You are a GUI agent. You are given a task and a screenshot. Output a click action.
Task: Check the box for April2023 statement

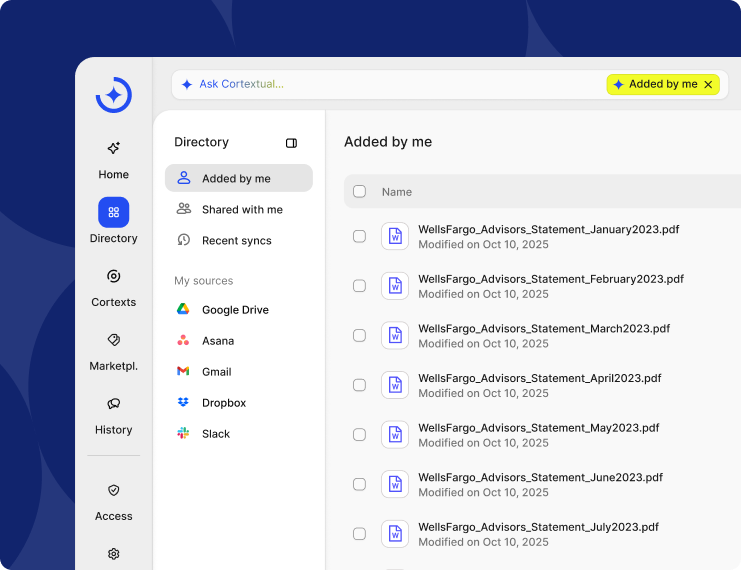pos(360,385)
